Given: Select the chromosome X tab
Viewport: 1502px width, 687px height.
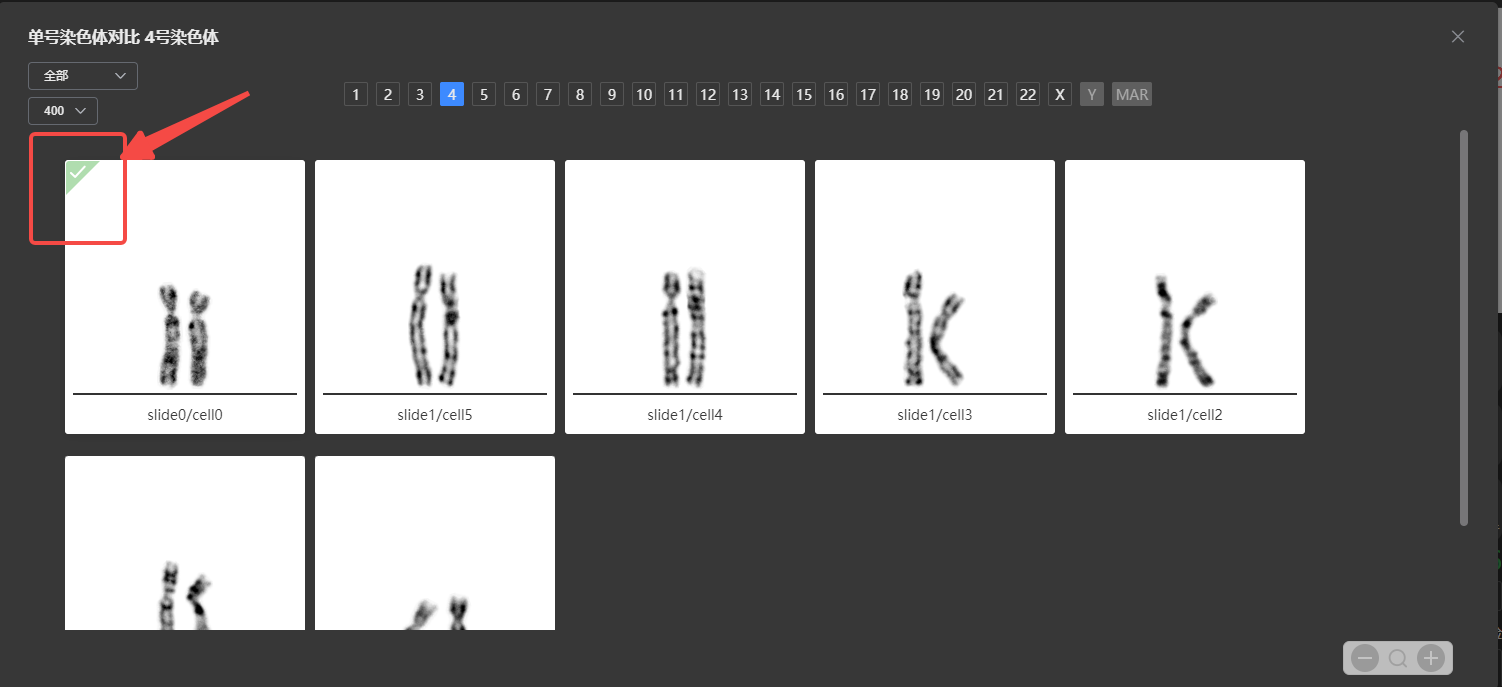Looking at the screenshot, I should (x=1060, y=95).
